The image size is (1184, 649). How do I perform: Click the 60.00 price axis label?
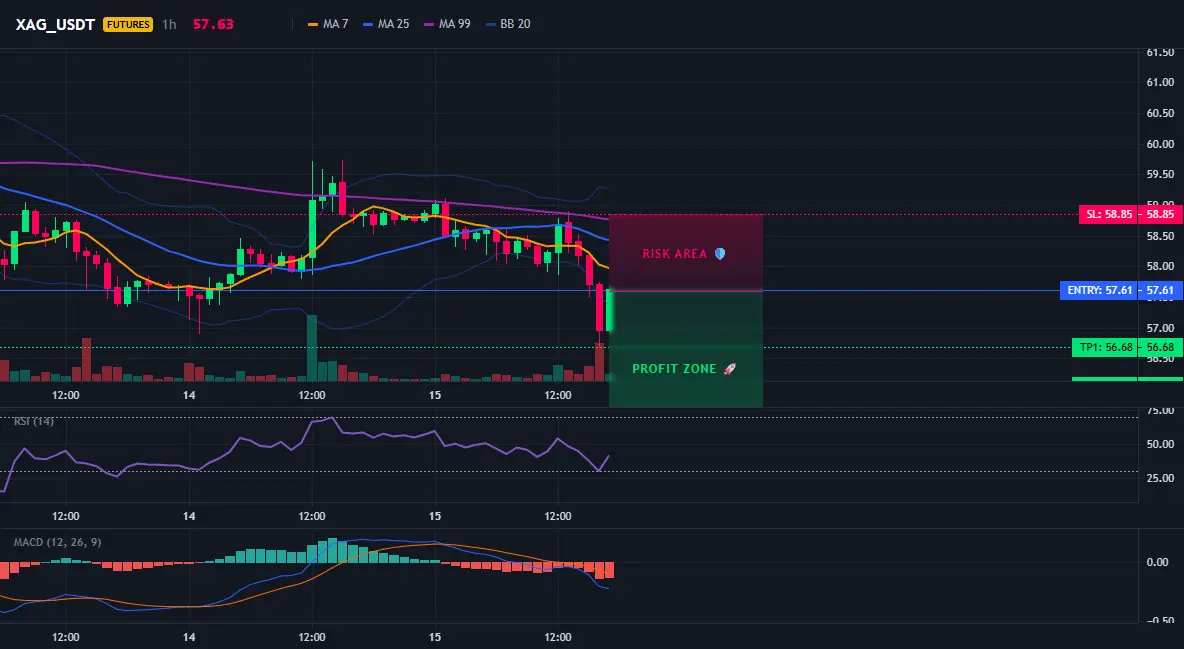point(1160,144)
